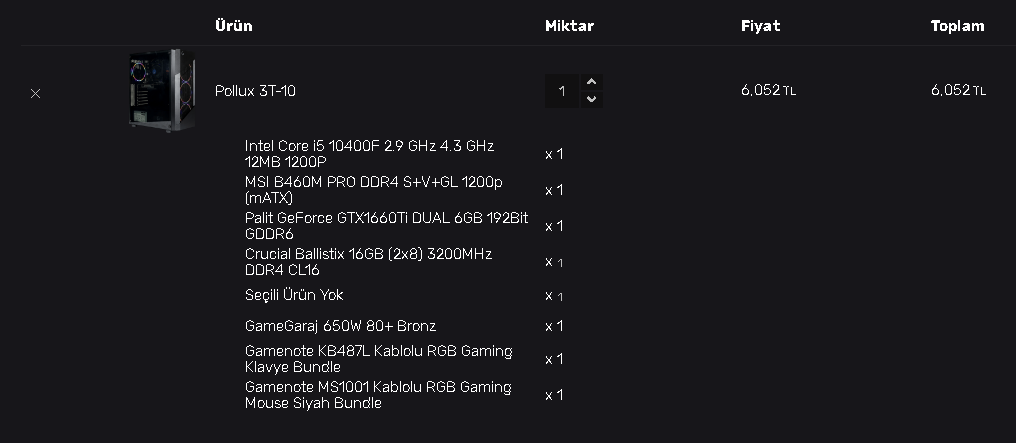Remove Pollux 3T-10 from the cart
Viewport: 1016px width, 443px height.
(x=36, y=93)
